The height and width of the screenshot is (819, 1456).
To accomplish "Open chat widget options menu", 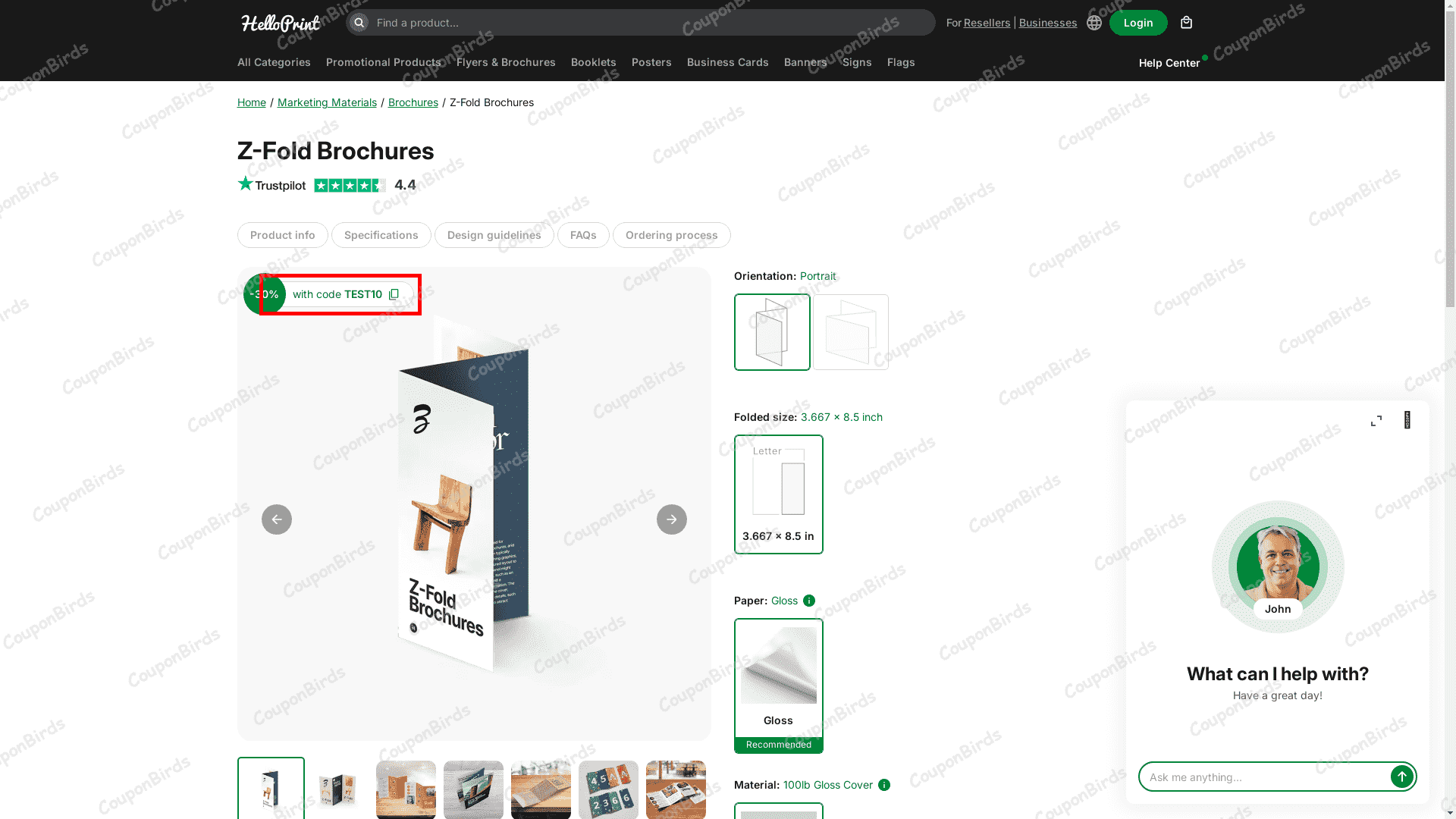I will 1407,420.
